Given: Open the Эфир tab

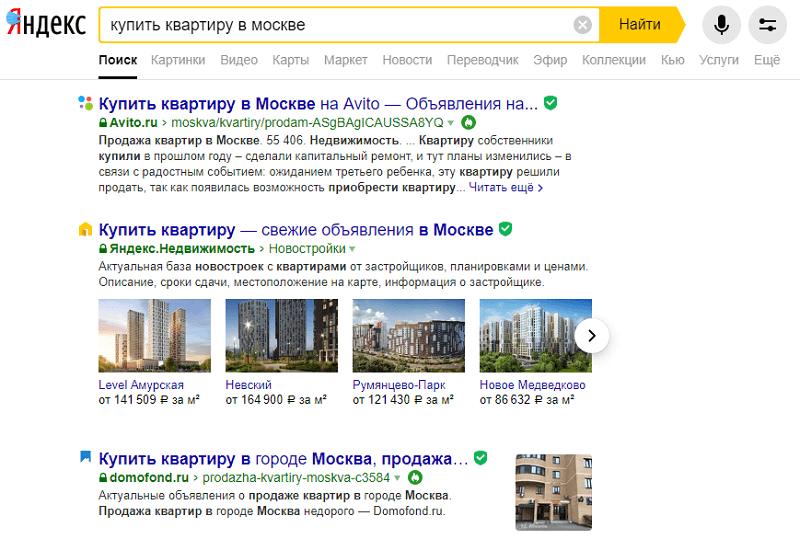Looking at the screenshot, I should pyautogui.click(x=550, y=60).
